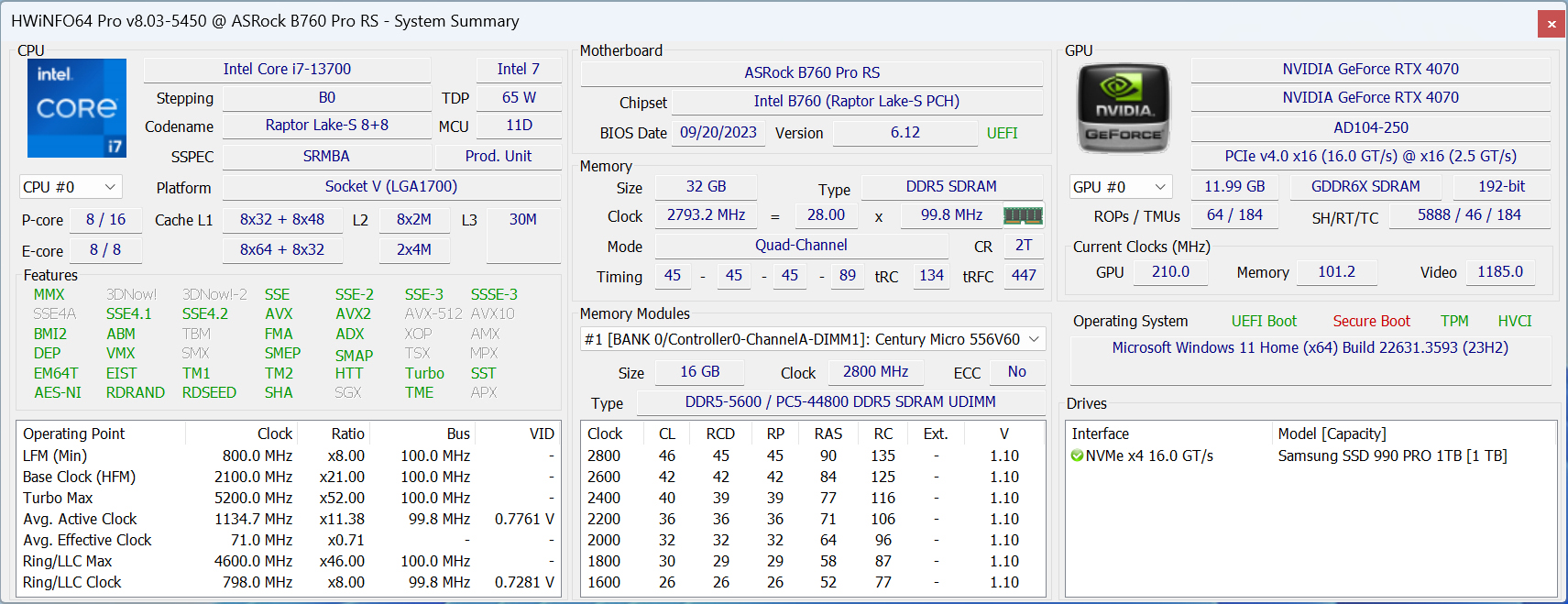
Task: Click the BIOS version 6.12 value
Action: [905, 133]
